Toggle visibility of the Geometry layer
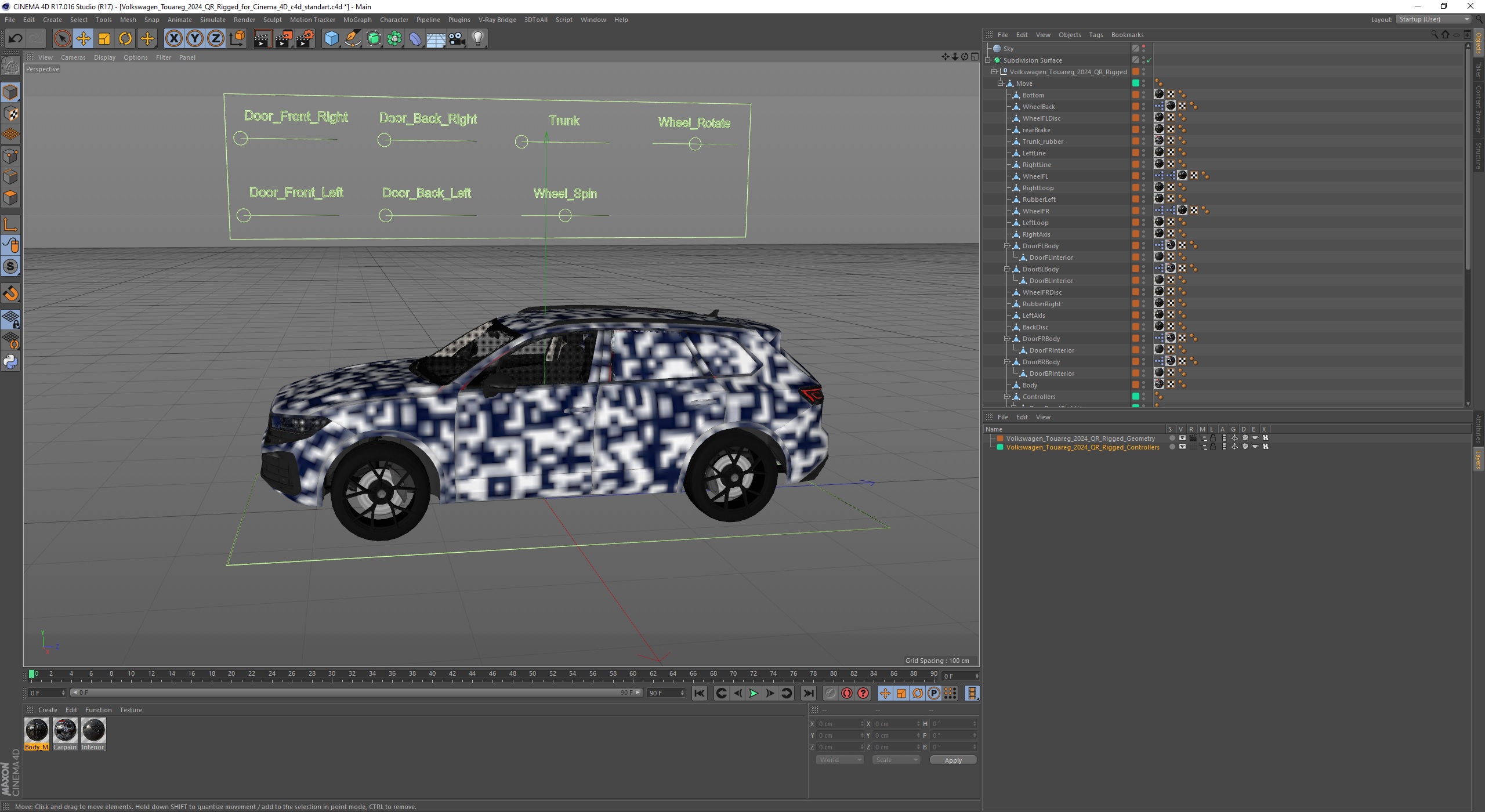 (x=1182, y=438)
